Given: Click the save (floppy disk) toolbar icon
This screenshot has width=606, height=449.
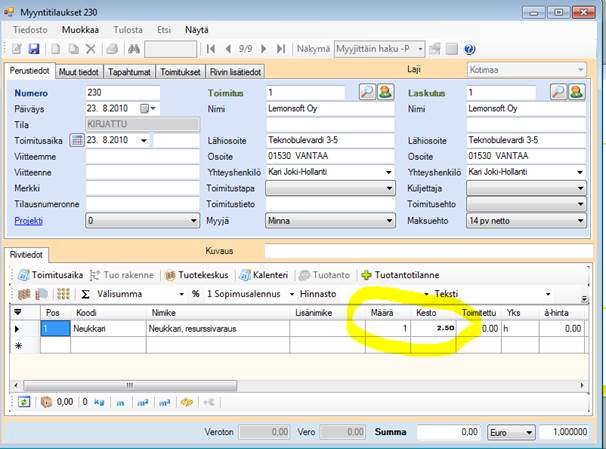Looking at the screenshot, I should (x=33, y=49).
